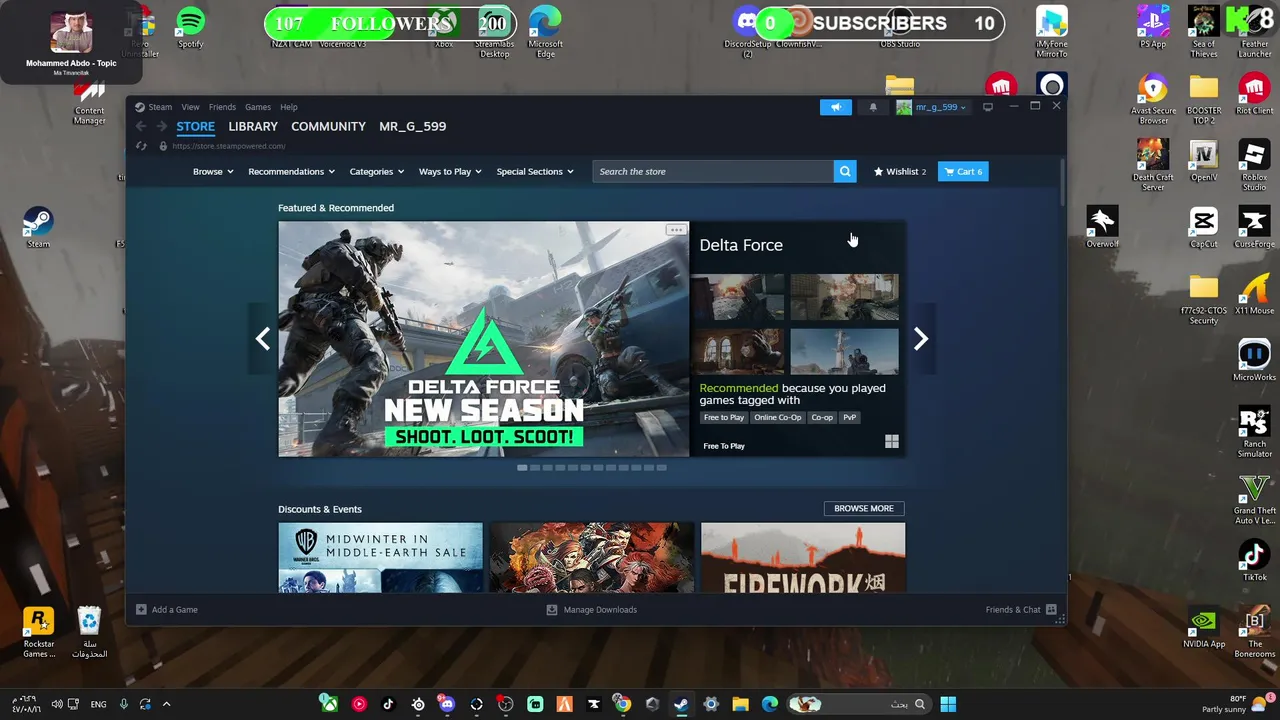The width and height of the screenshot is (1280, 720).
Task: Open the Midwinter in Middle-Earth Sale card
Action: coord(380,557)
